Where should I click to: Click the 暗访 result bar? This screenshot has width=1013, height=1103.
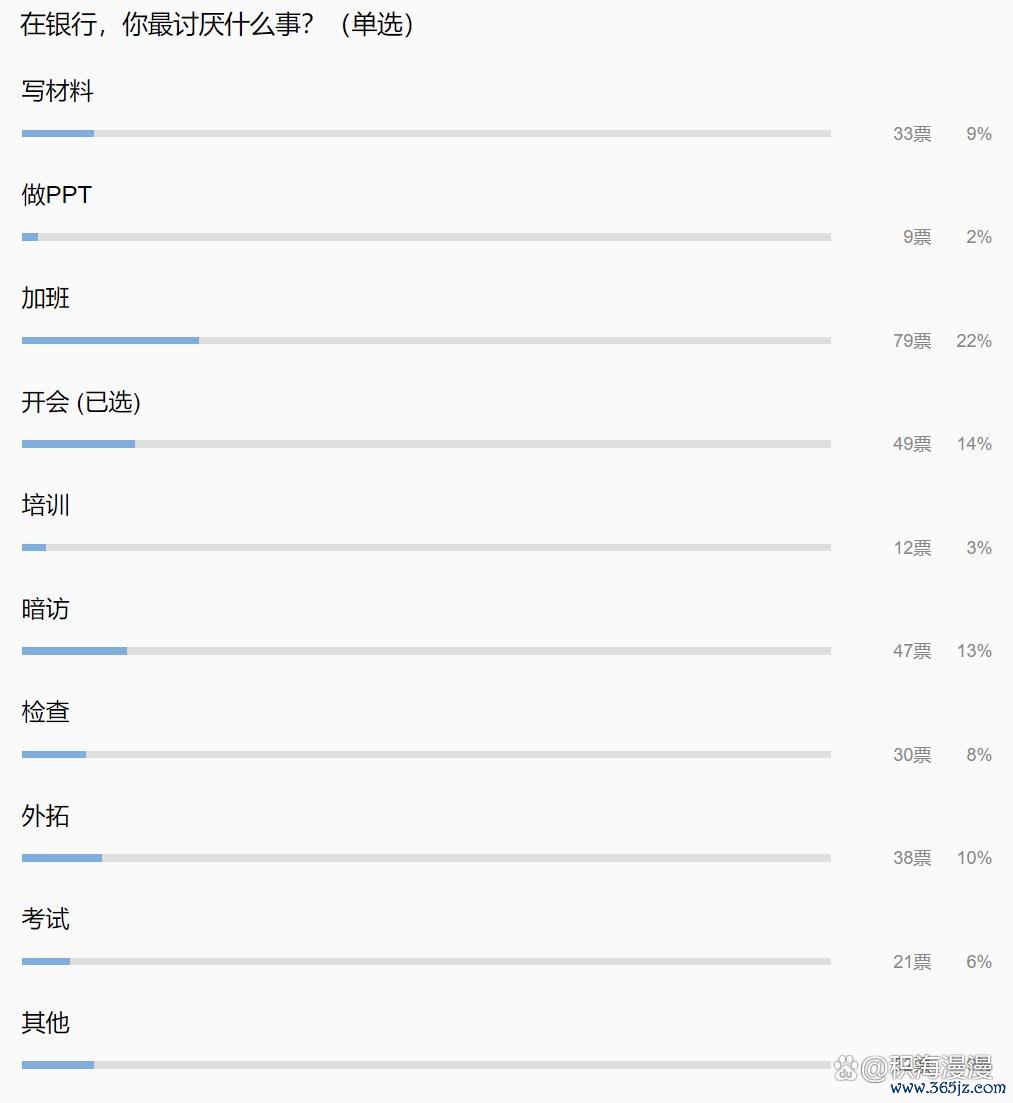tap(426, 651)
